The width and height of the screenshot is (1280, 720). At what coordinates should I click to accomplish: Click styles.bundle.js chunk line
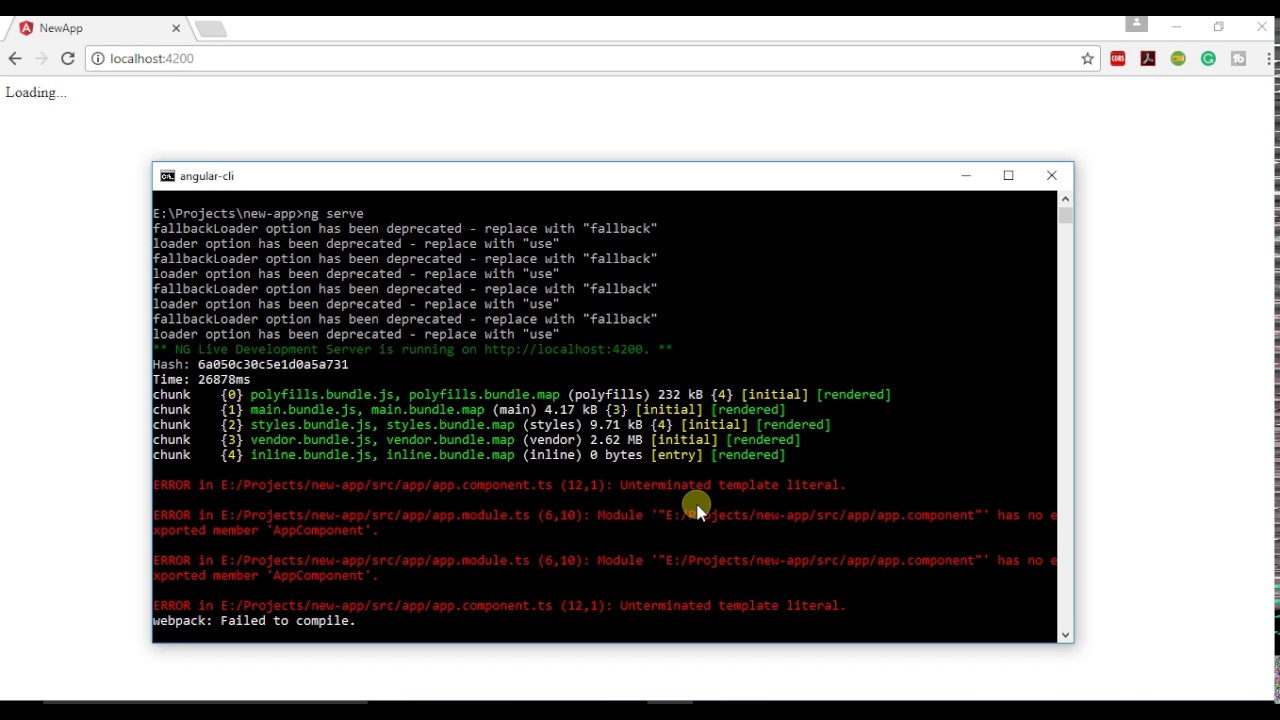491,425
